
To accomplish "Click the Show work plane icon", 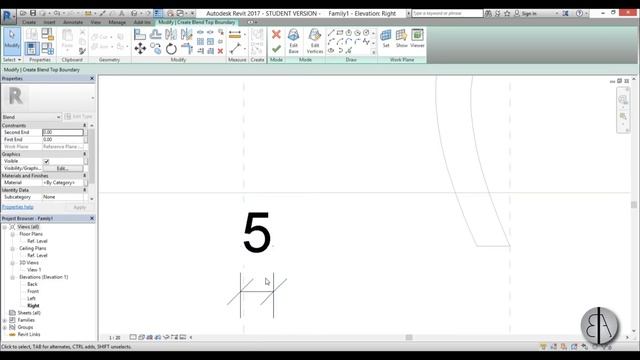I will pos(402,38).
